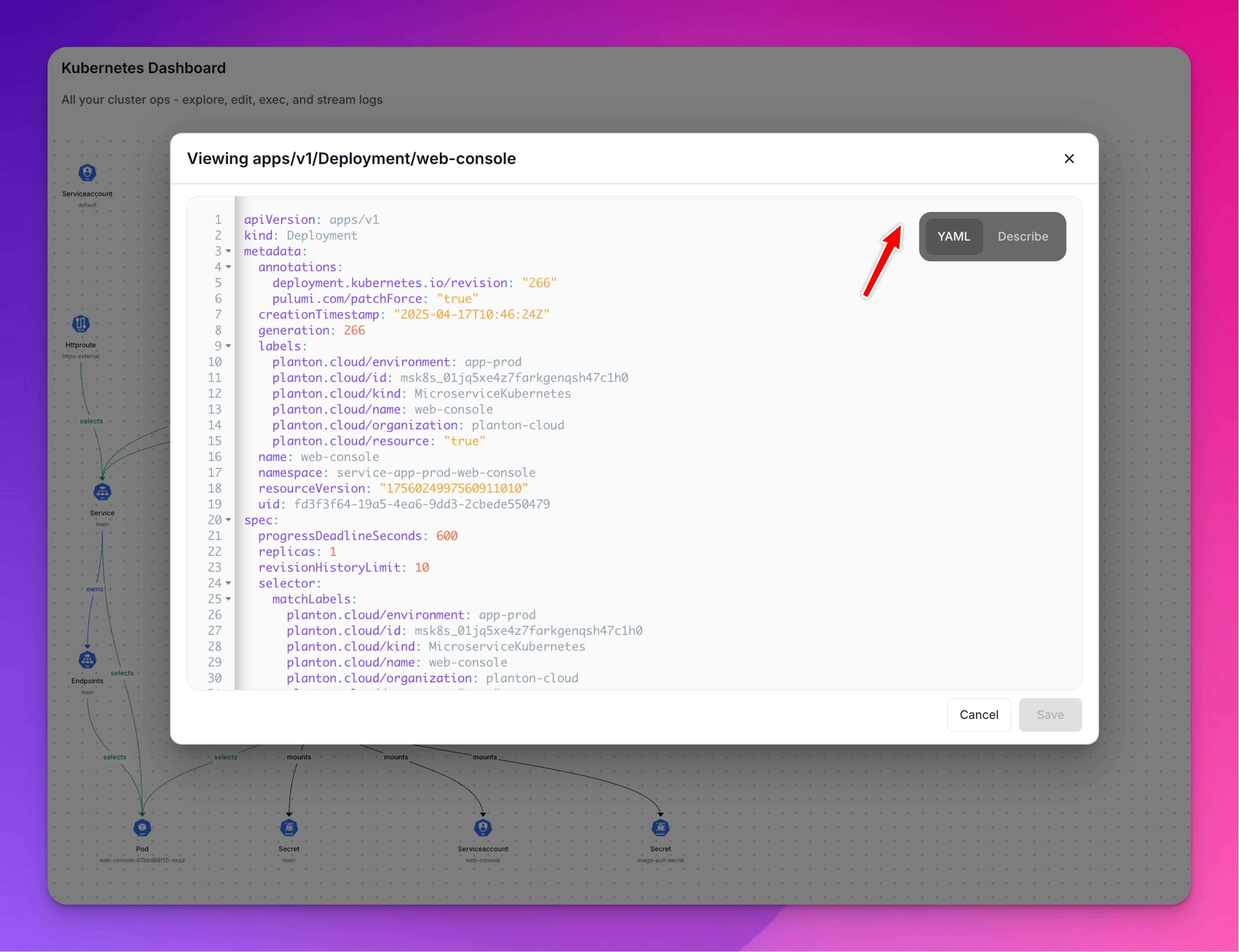This screenshot has width=1239, height=952.
Task: Click the creationTimestamp value
Action: 471,315
